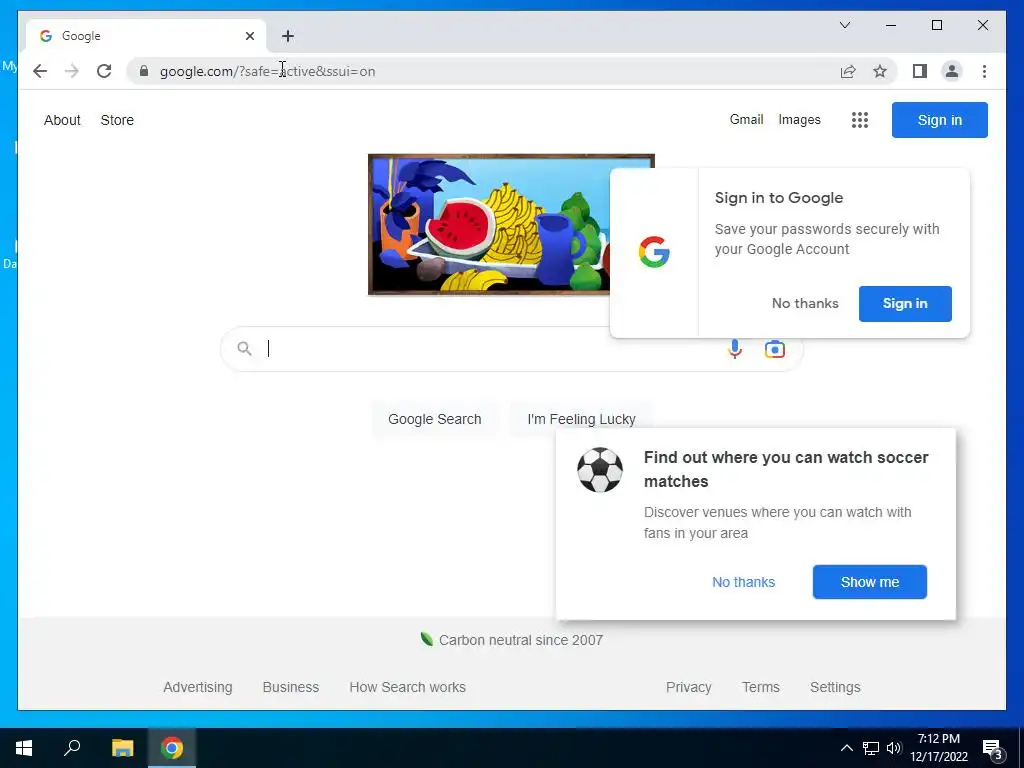Open the Google apps grid icon

pyautogui.click(x=860, y=120)
